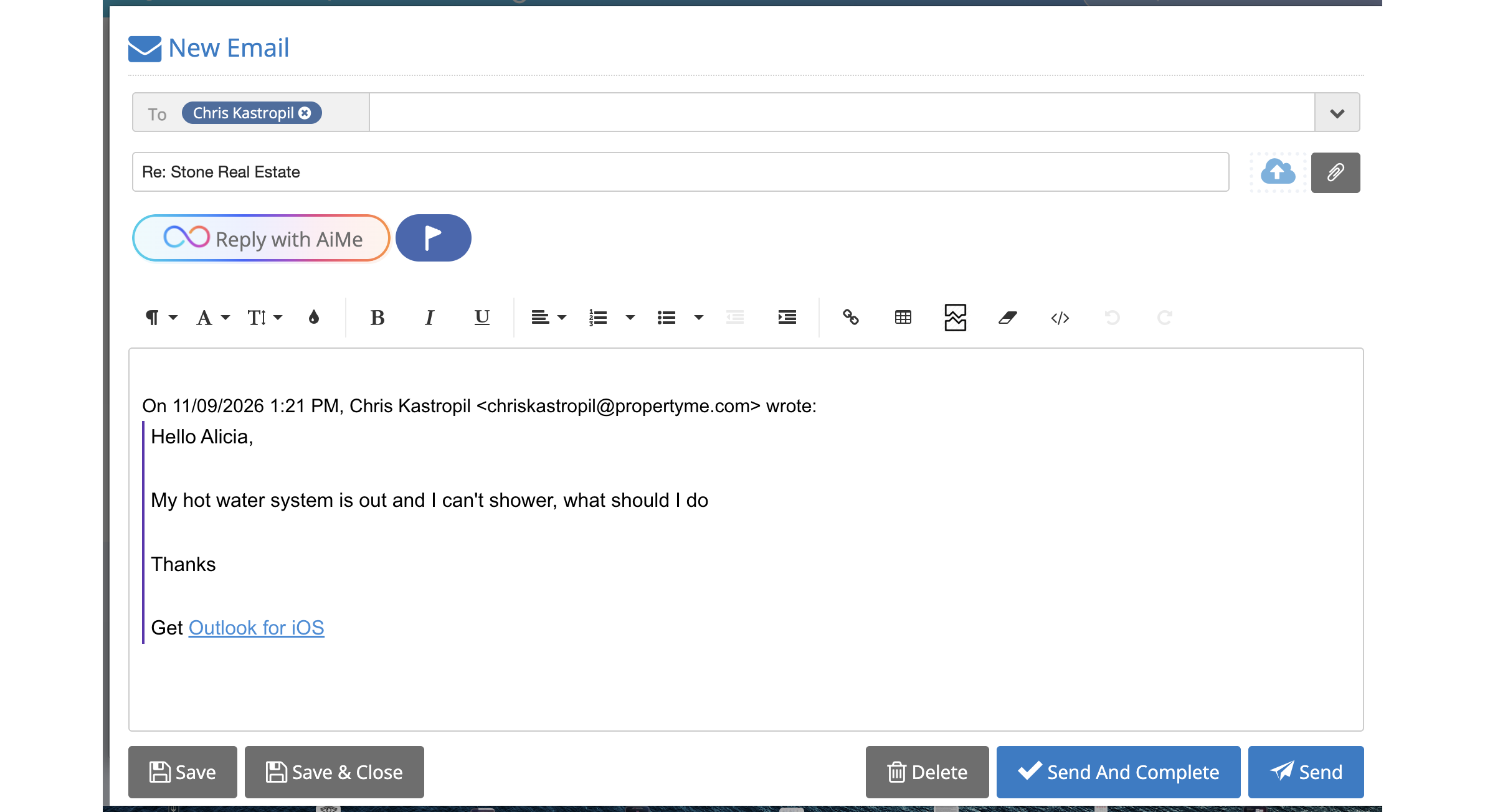1485x812 pixels.
Task: Insert a table into the email
Action: tap(903, 318)
